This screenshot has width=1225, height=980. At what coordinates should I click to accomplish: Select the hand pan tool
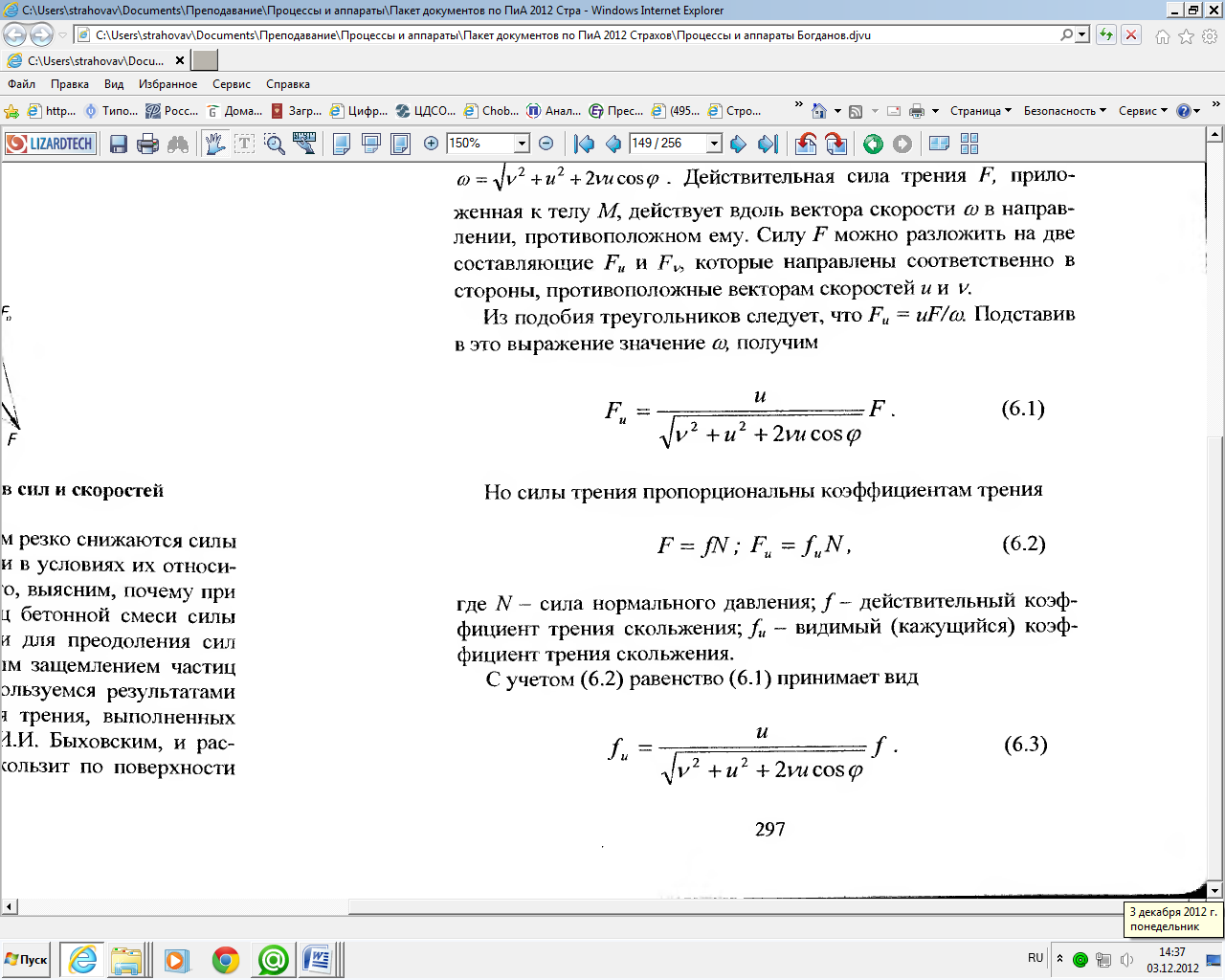click(214, 144)
